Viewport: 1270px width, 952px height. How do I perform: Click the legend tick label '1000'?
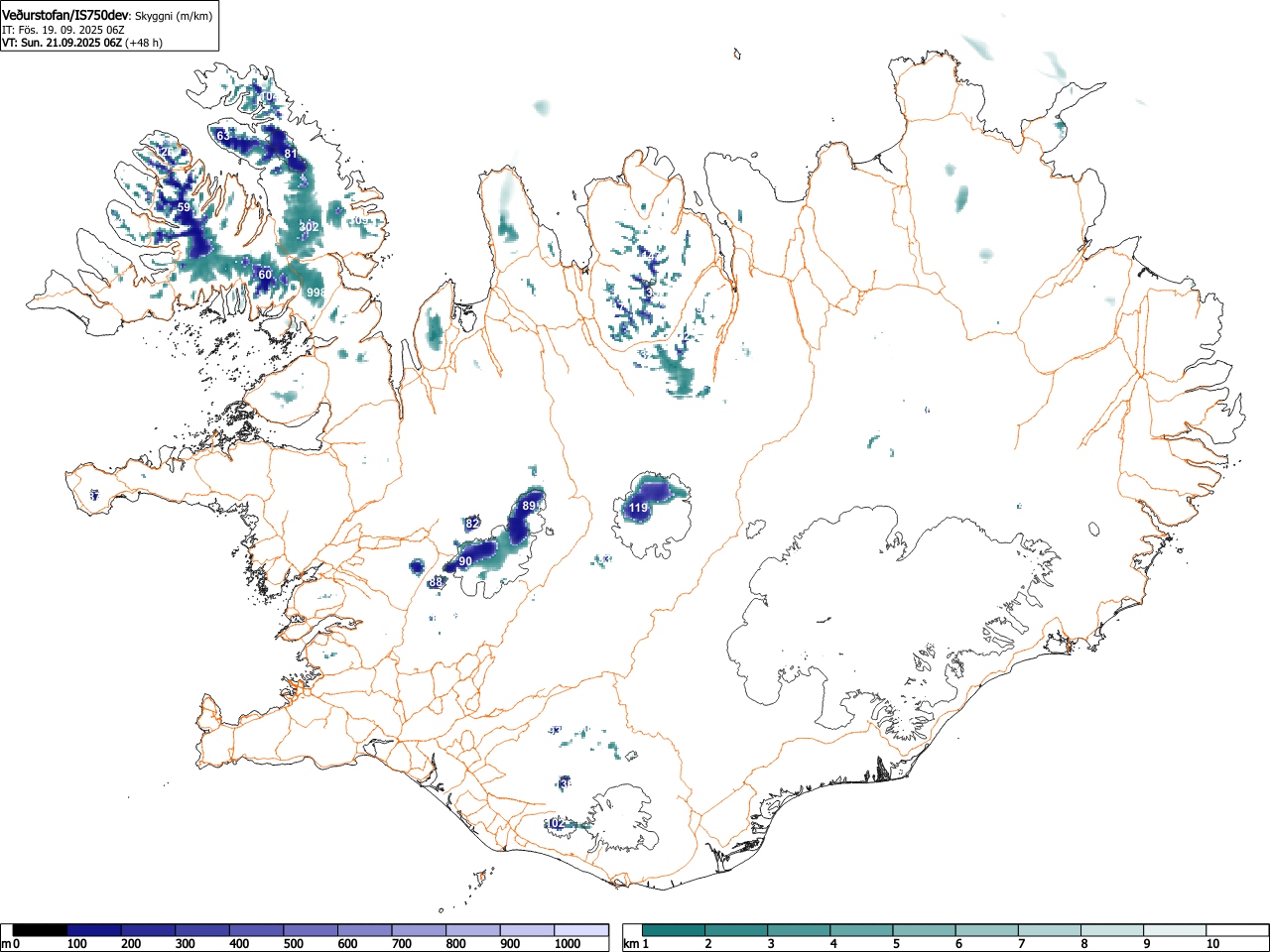[x=568, y=944]
